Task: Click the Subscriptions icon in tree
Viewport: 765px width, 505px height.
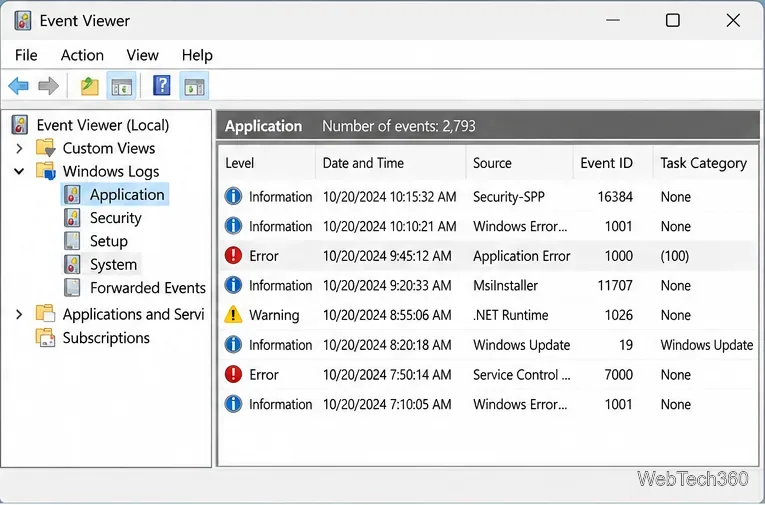Action: click(x=46, y=338)
